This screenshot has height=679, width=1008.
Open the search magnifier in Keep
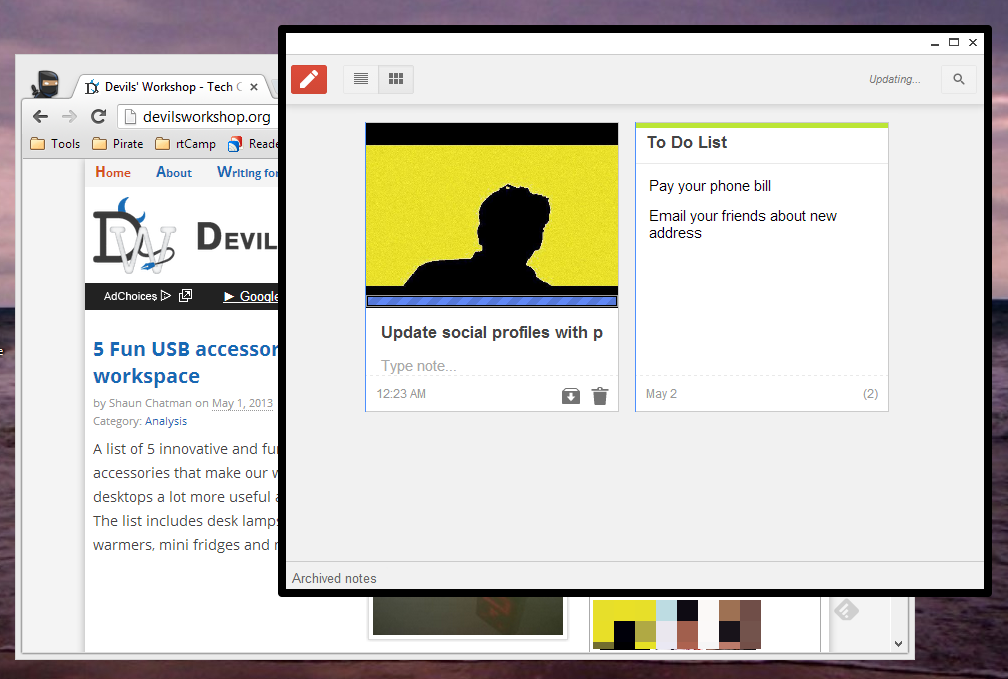[958, 79]
